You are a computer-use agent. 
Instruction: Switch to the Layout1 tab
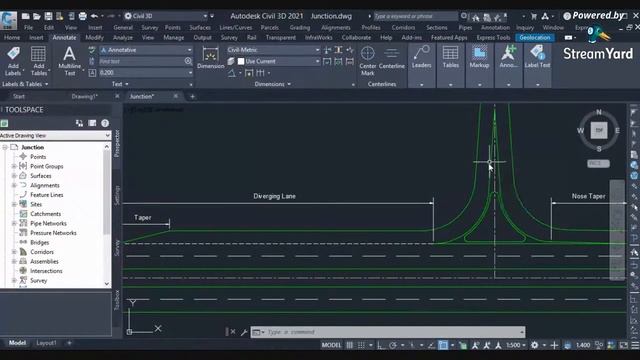47,343
